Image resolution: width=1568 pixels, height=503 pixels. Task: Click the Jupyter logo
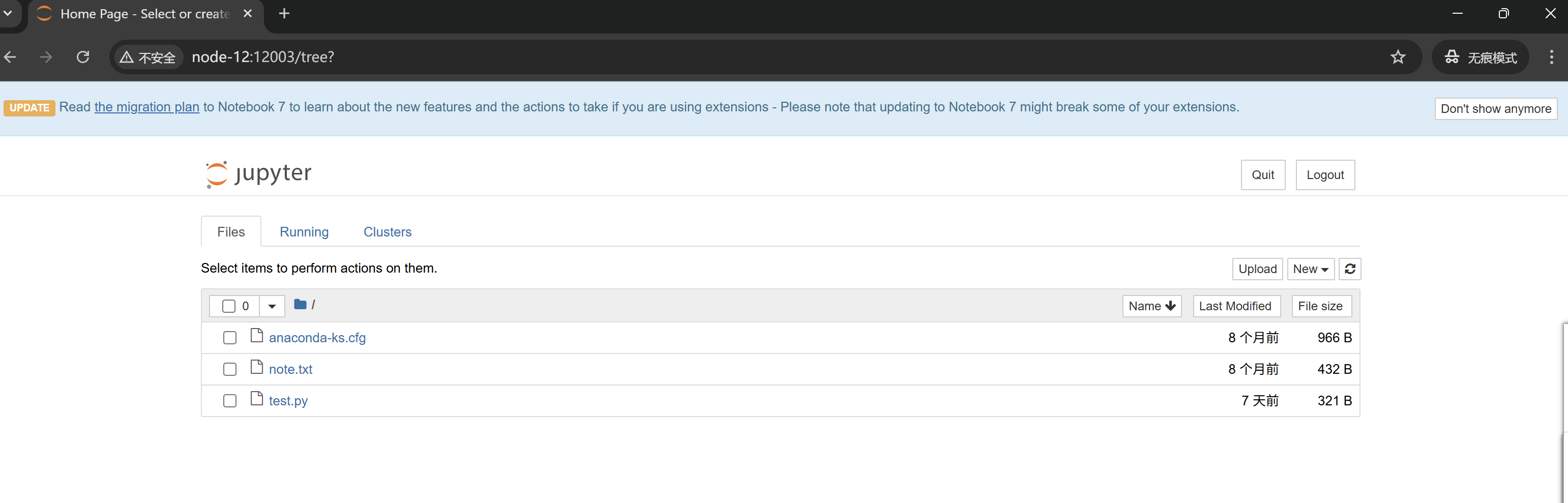[259, 174]
